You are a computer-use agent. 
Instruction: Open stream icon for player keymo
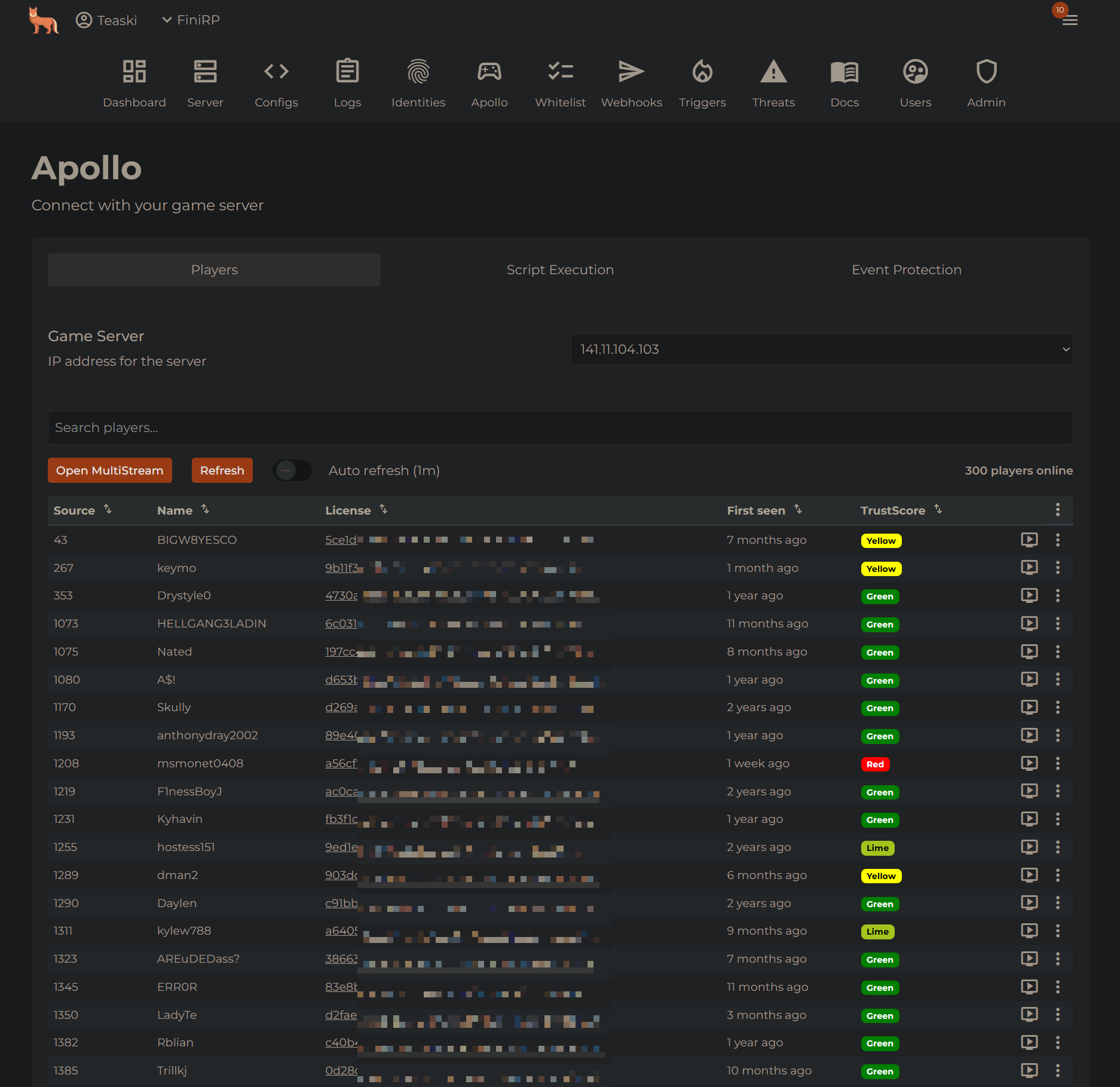coord(1029,567)
